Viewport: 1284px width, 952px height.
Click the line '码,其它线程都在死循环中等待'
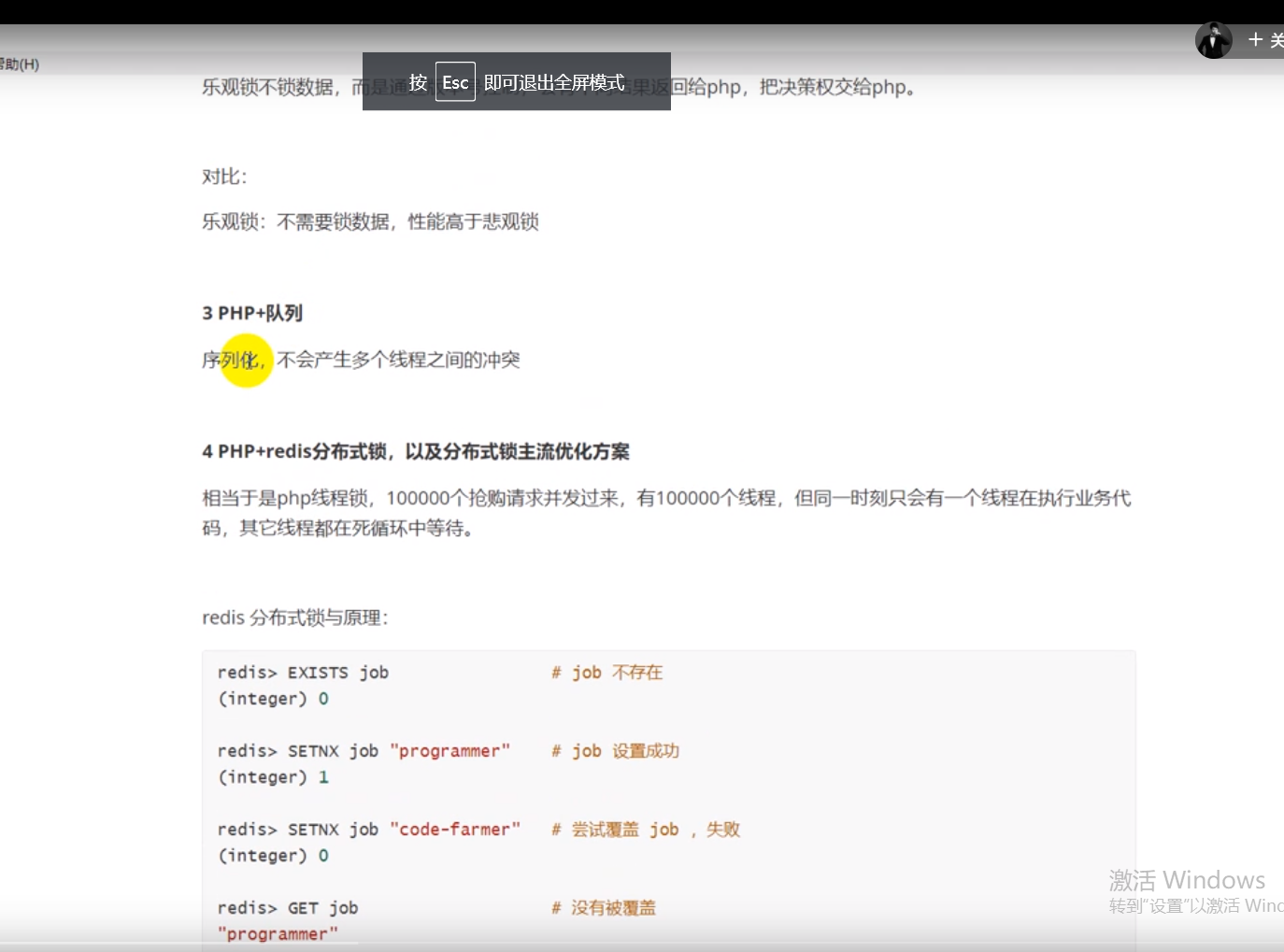tap(337, 529)
